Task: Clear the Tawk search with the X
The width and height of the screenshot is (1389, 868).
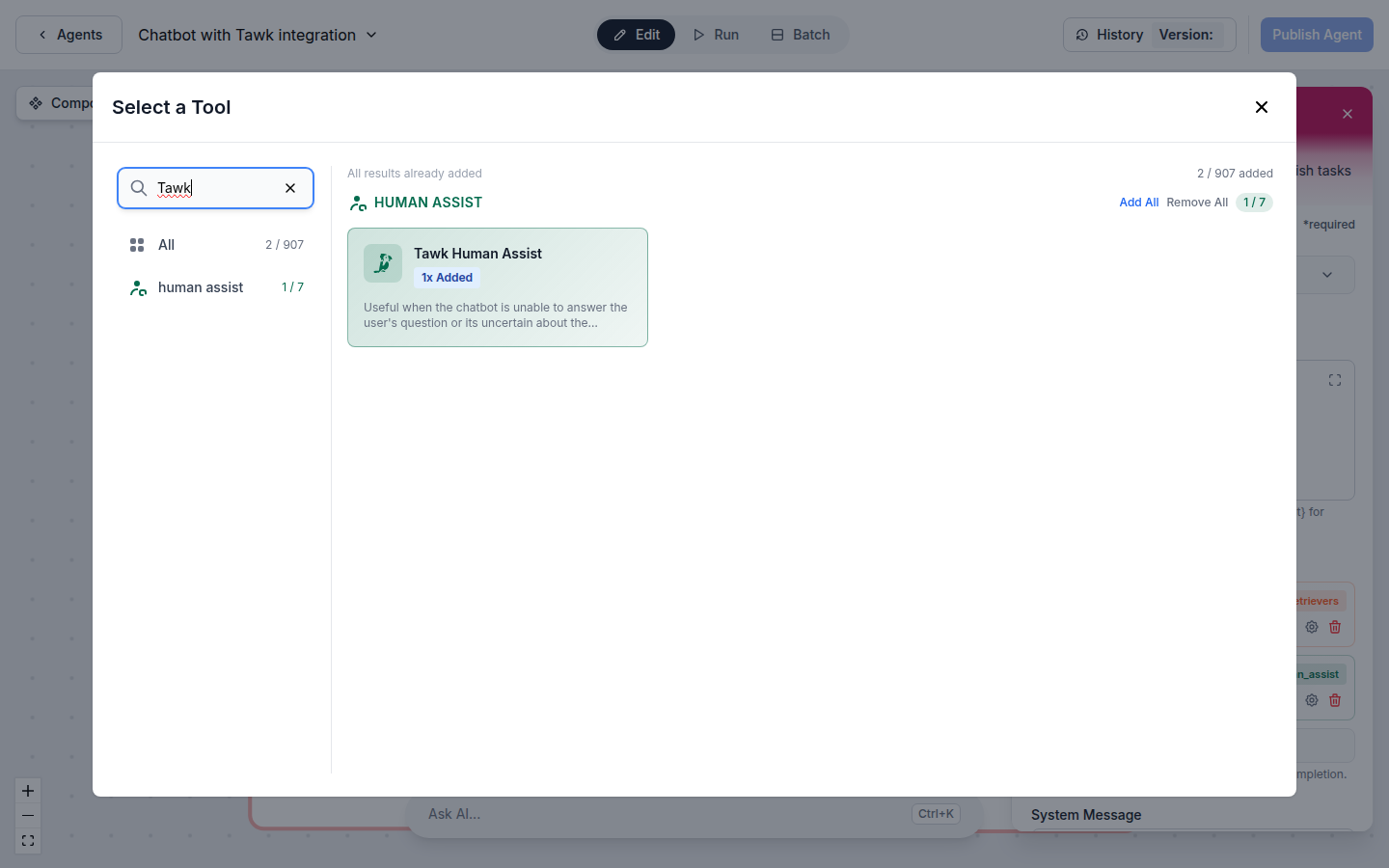Action: point(289,188)
